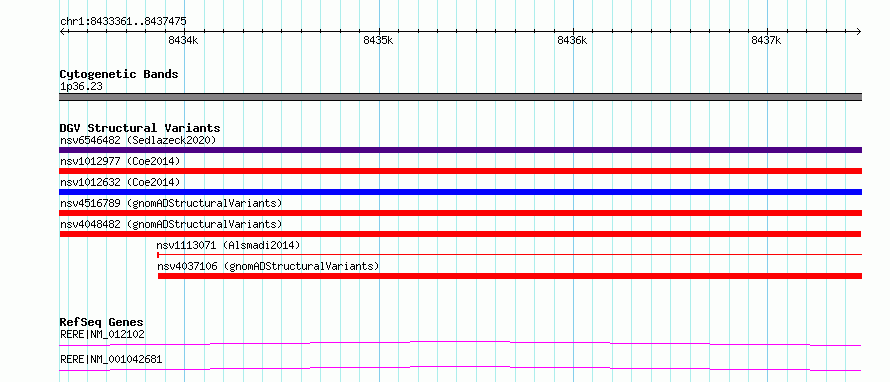Viewport: 890px width, 382px height.
Task: Open variant nsv4037106 gnomAD label
Action: click(268, 266)
